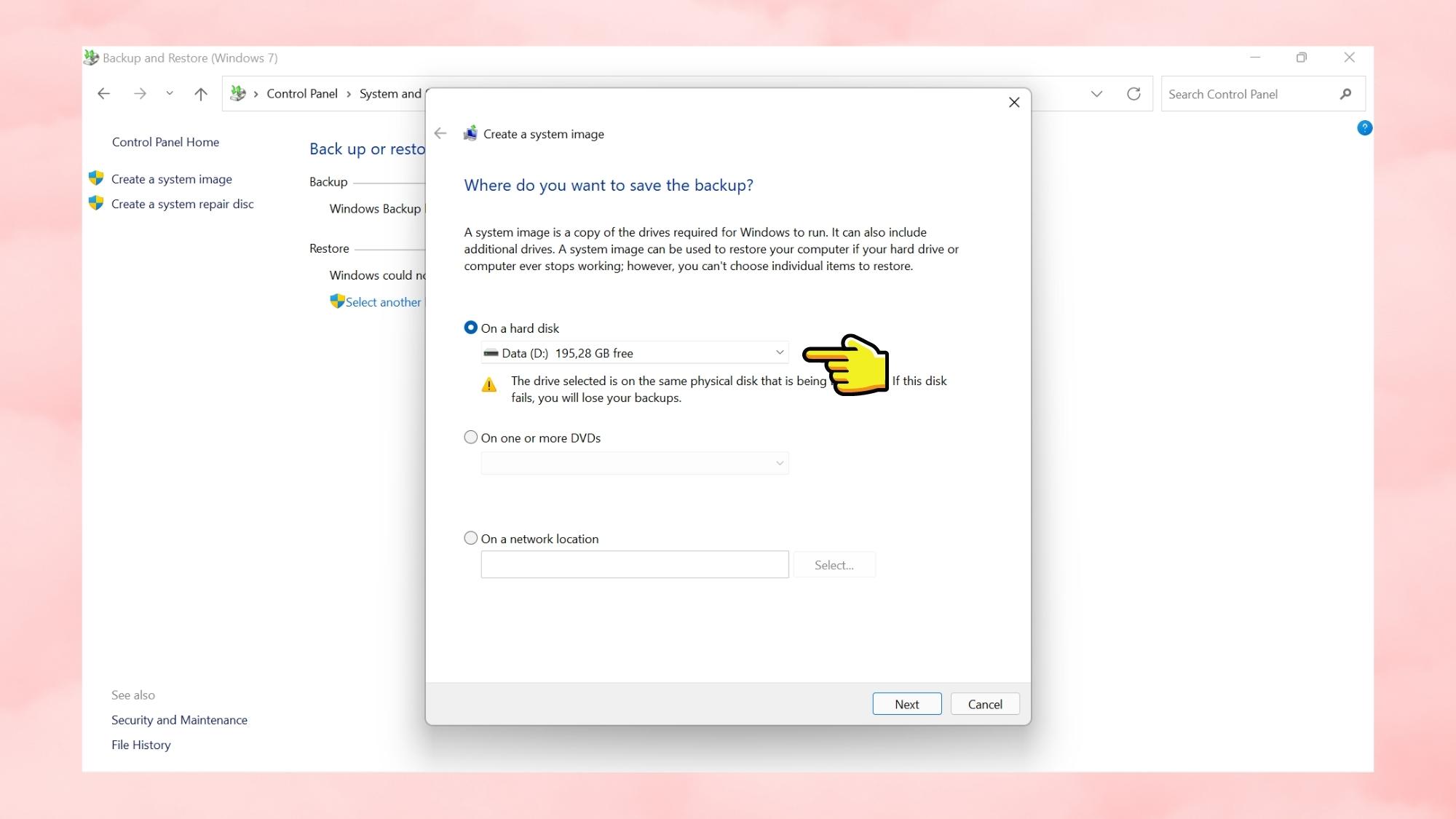Image resolution: width=1456 pixels, height=819 pixels.
Task: Navigate forward in the Control Panel window
Action: (x=140, y=94)
